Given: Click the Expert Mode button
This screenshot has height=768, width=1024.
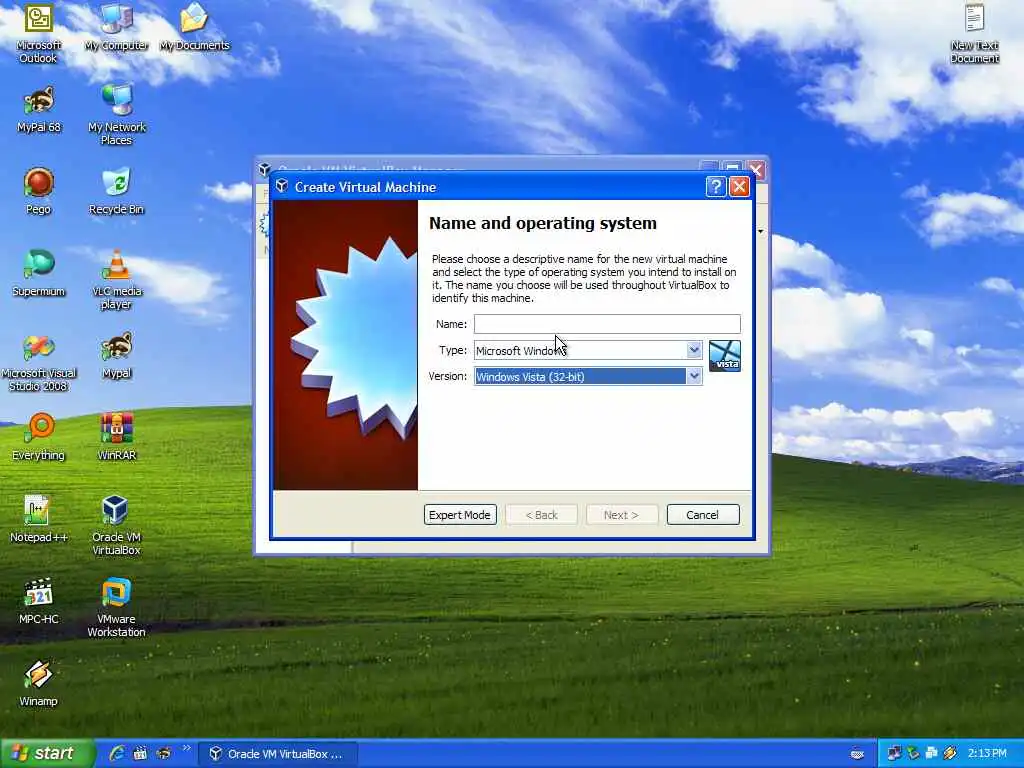Looking at the screenshot, I should [460, 515].
